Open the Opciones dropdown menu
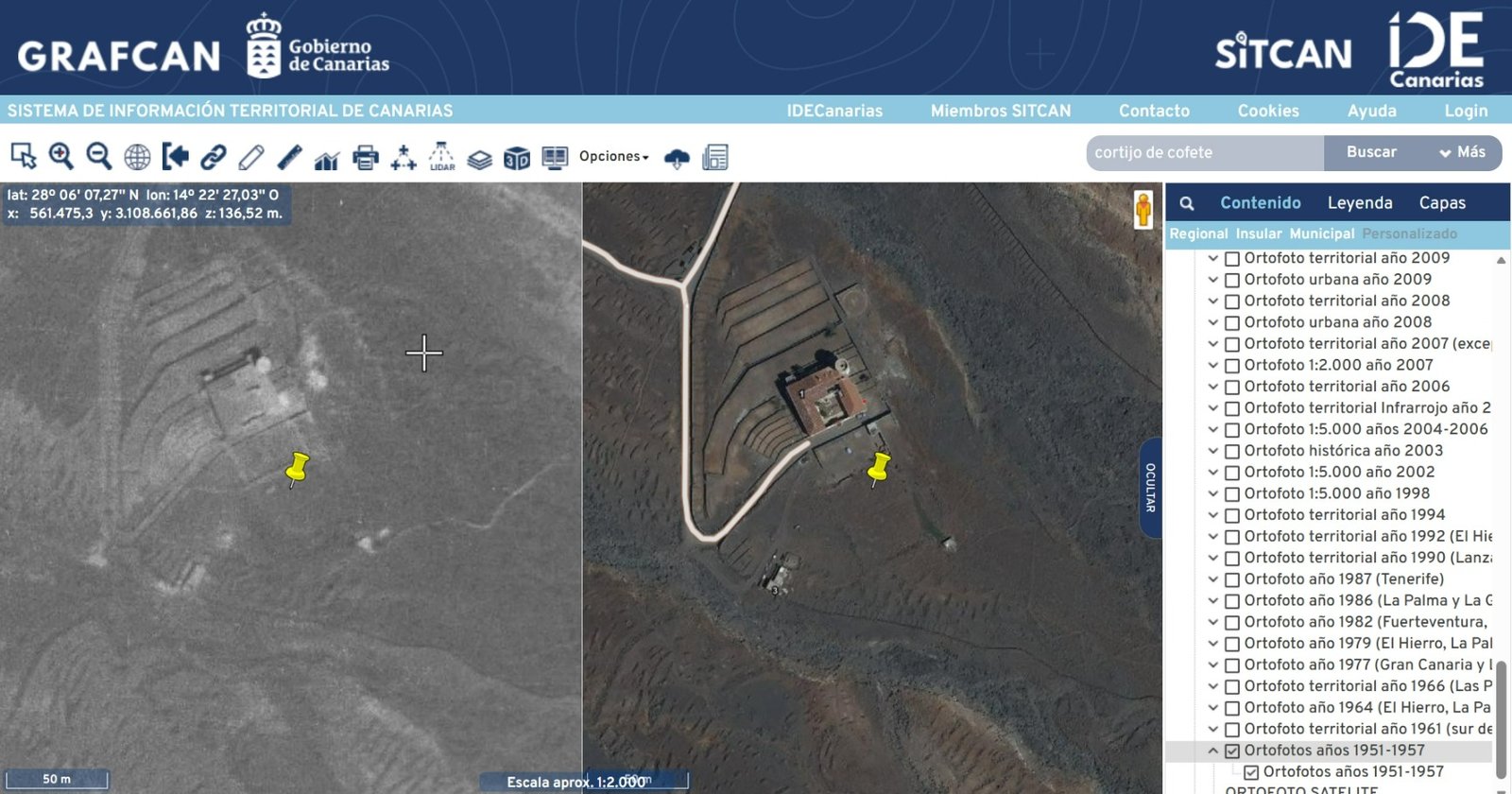The height and width of the screenshot is (794, 1512). click(613, 157)
